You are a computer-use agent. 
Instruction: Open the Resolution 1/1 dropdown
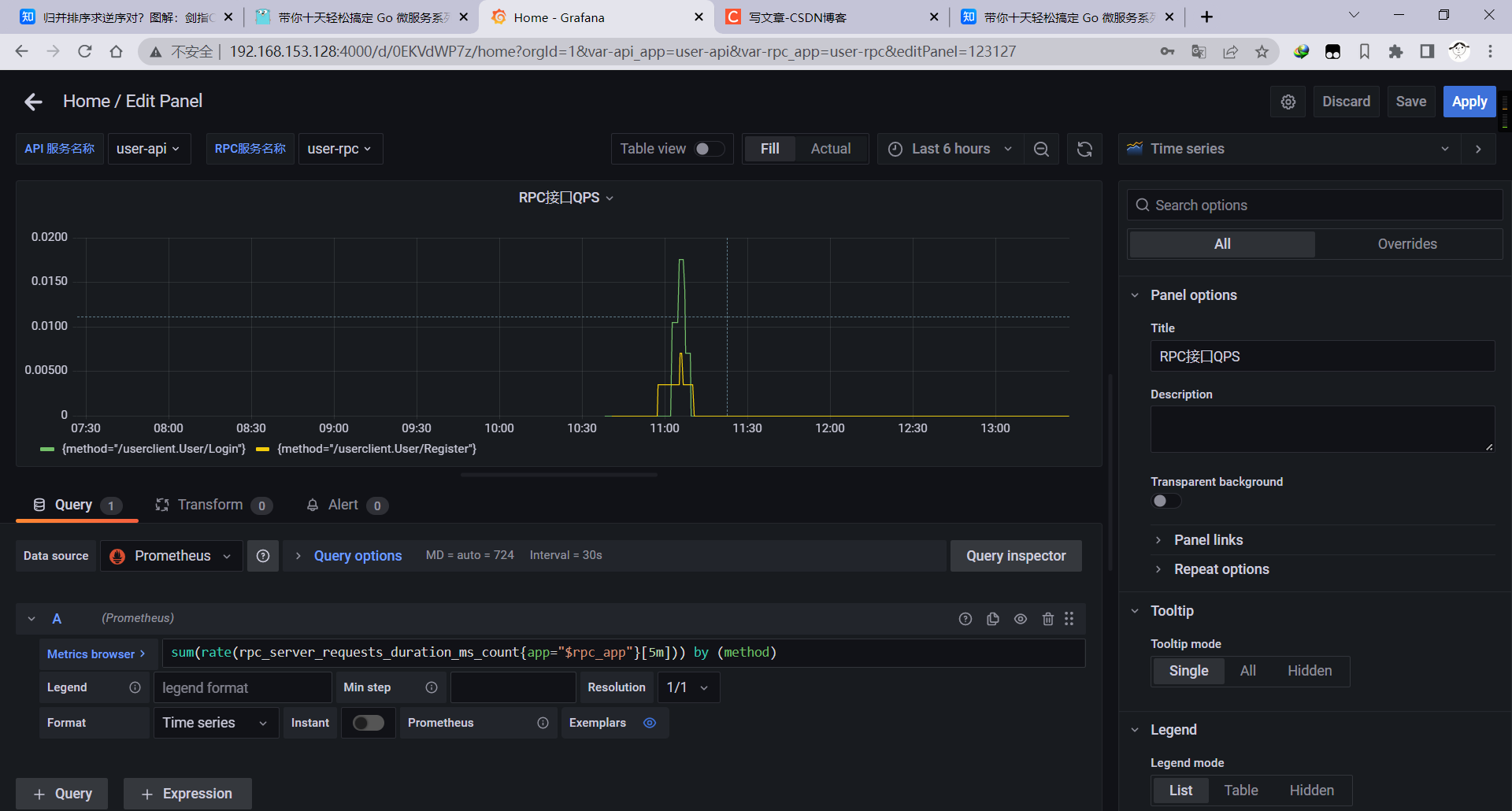coord(688,687)
